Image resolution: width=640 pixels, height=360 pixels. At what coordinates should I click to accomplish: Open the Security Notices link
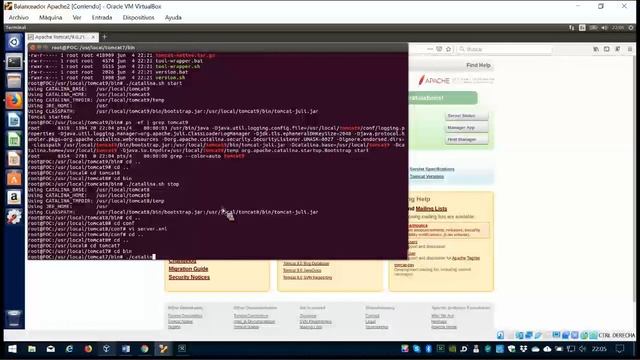(189, 277)
